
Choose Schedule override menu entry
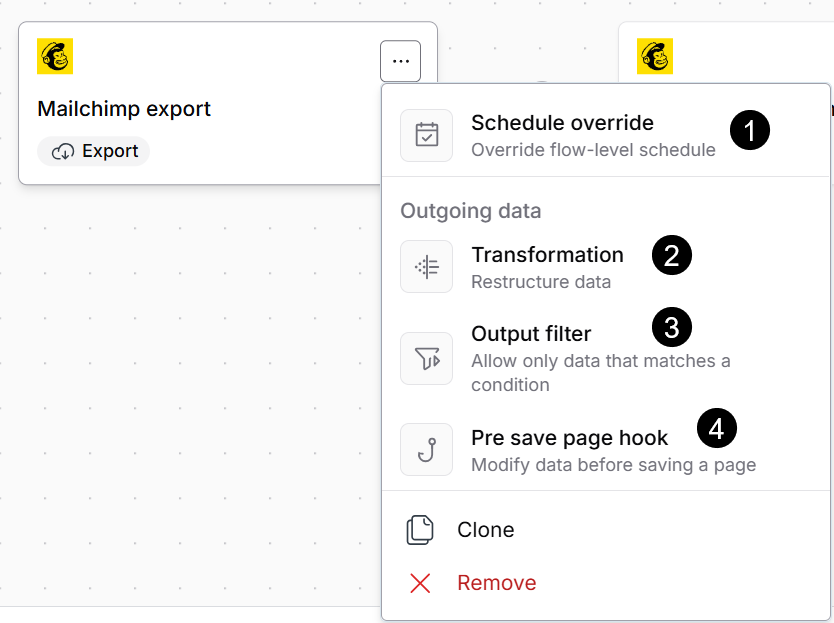606,136
